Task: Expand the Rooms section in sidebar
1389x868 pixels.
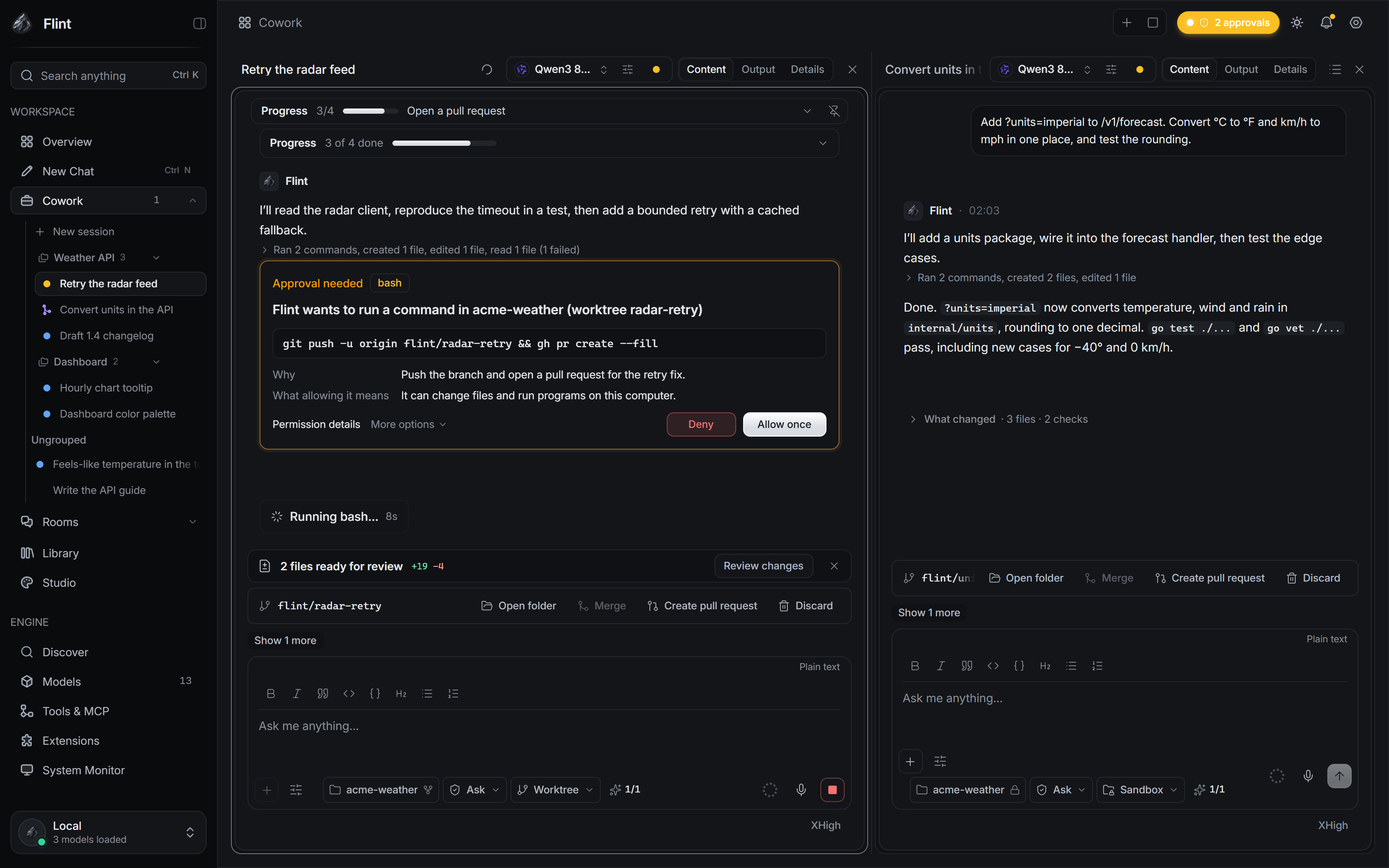Action: (x=192, y=522)
